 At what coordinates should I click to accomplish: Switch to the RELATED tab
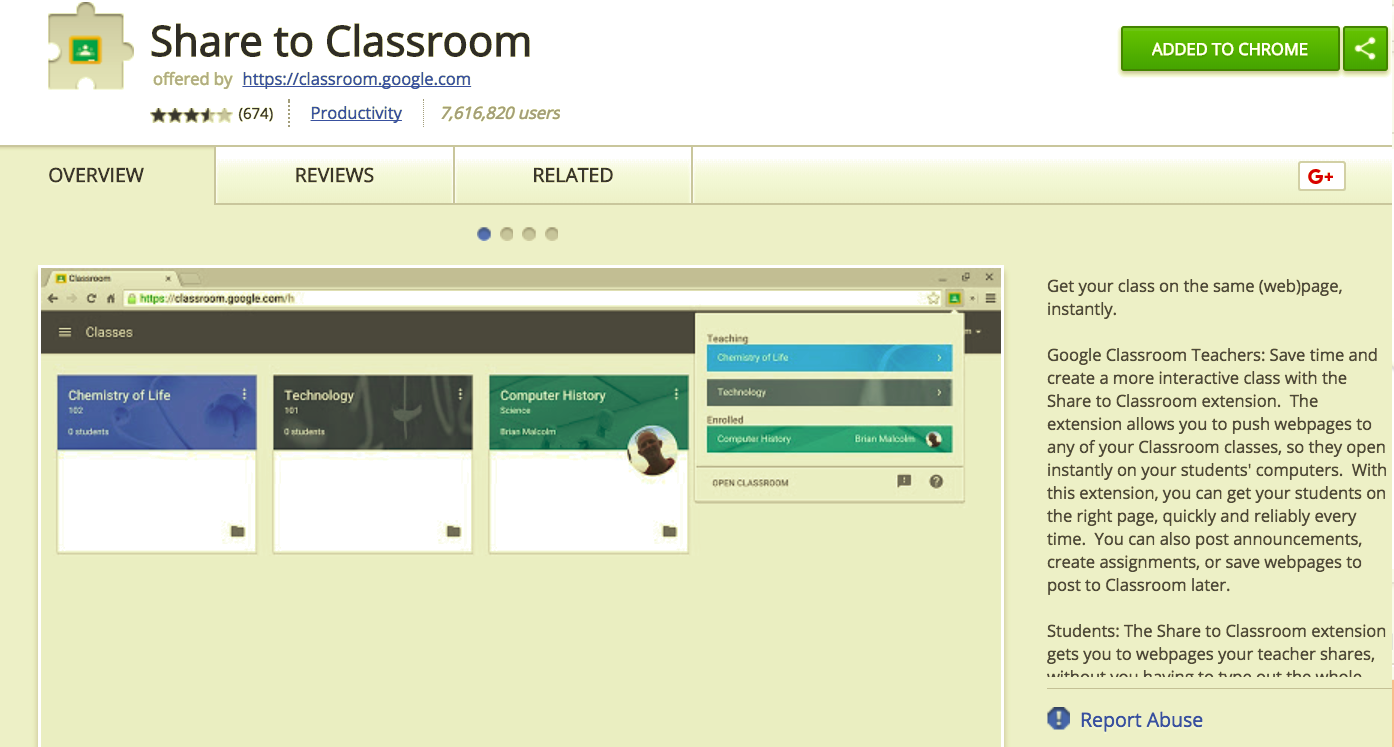pyautogui.click(x=572, y=175)
